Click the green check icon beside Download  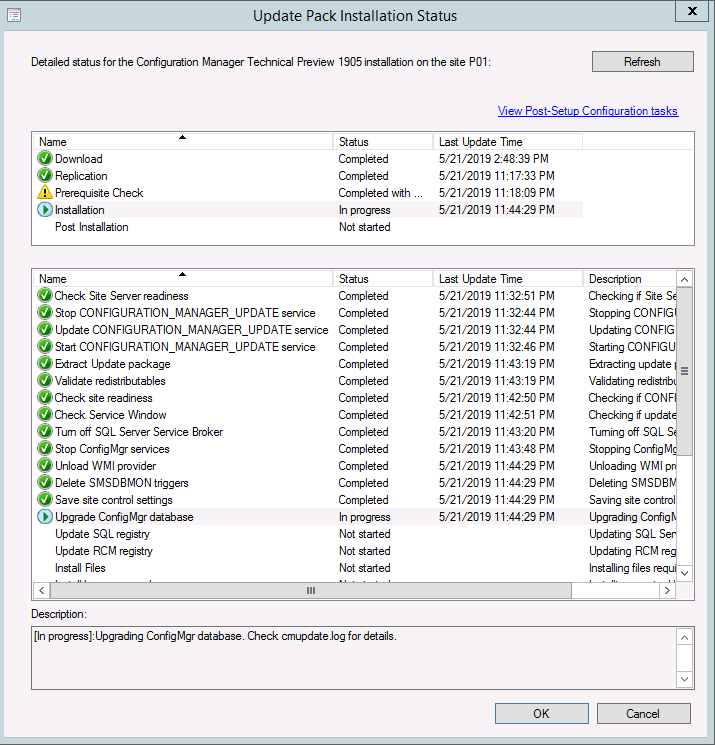point(45,158)
